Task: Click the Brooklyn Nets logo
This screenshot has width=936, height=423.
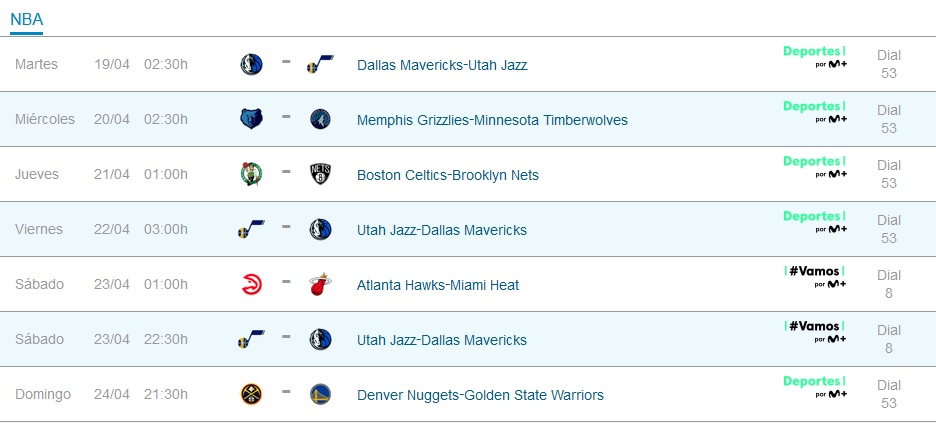Action: point(321,174)
